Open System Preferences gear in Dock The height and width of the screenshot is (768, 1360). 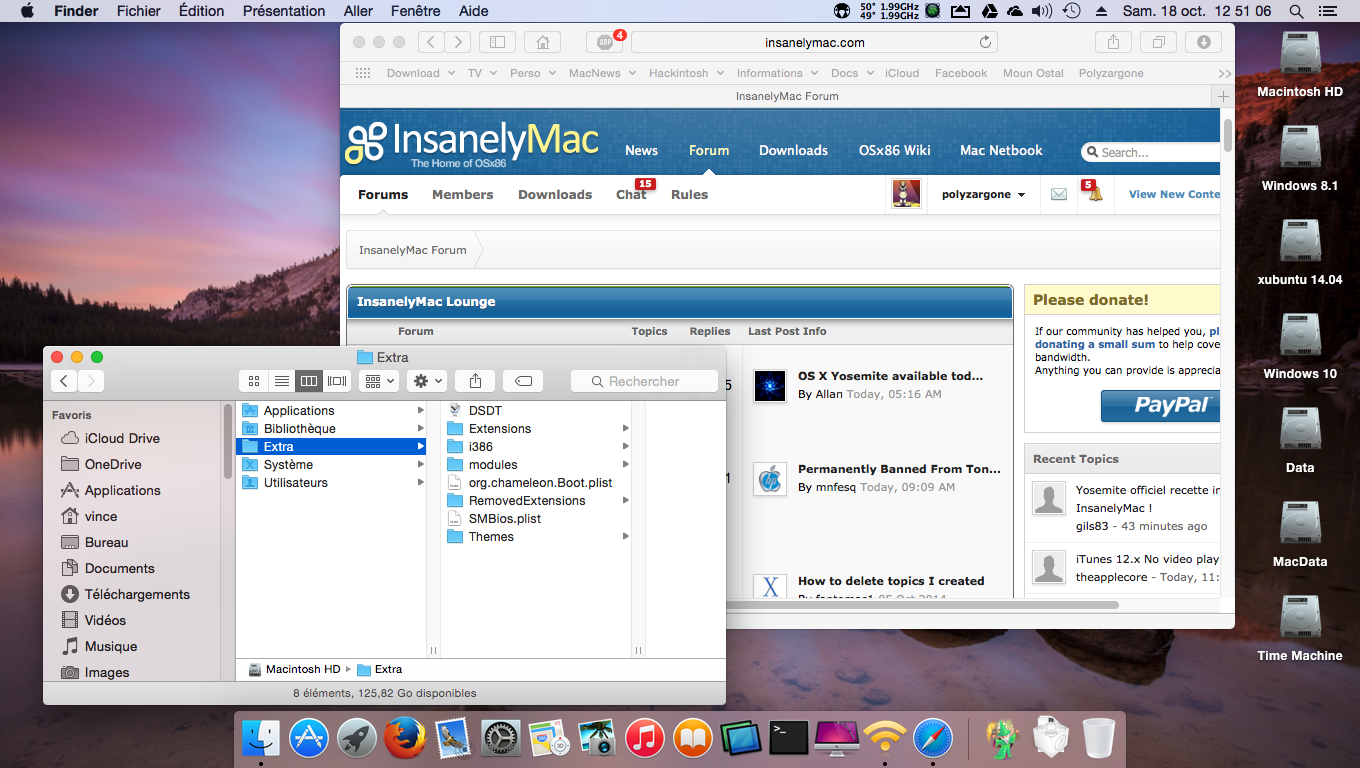501,739
